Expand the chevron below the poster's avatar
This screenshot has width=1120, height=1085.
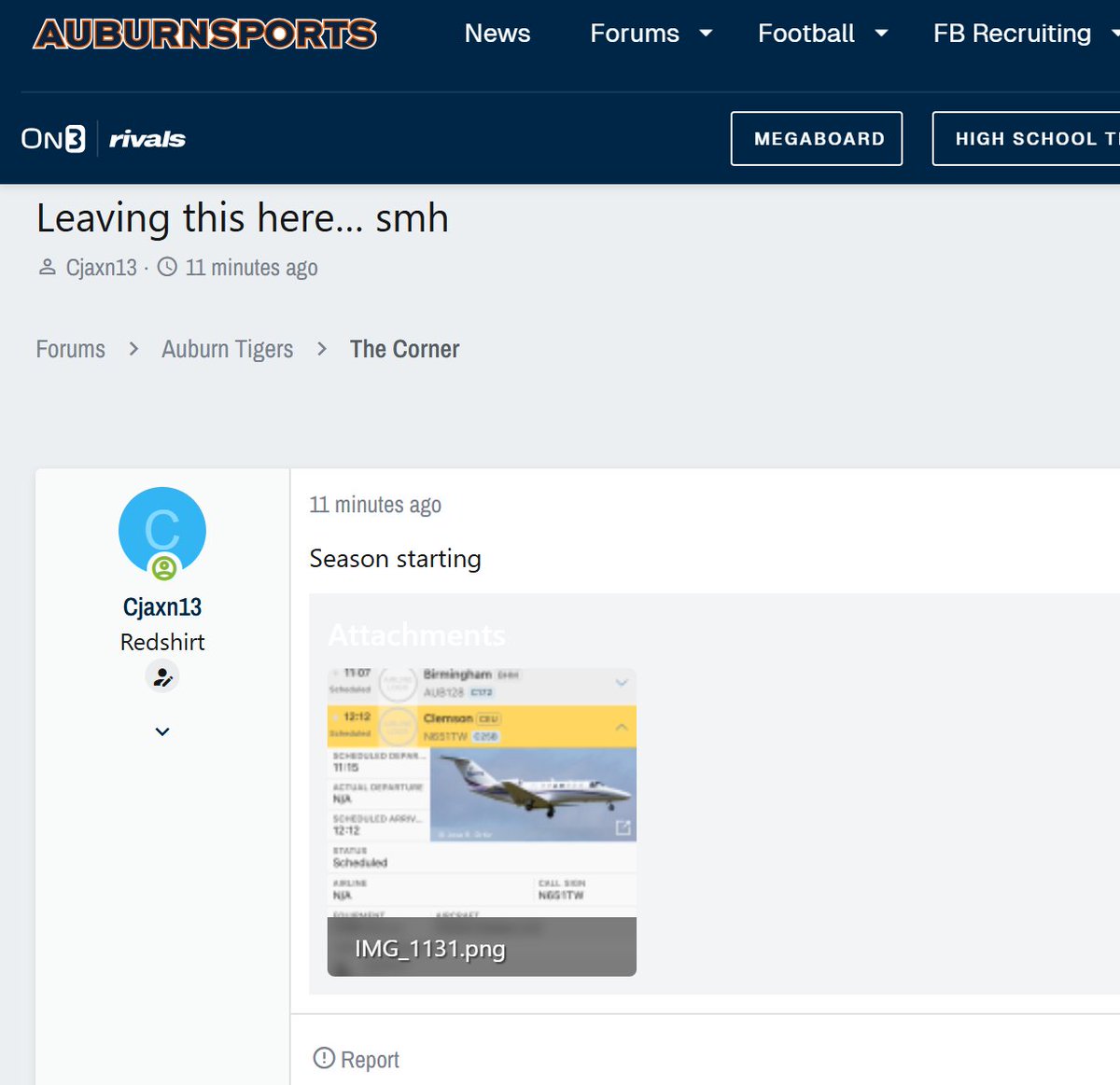tap(161, 731)
